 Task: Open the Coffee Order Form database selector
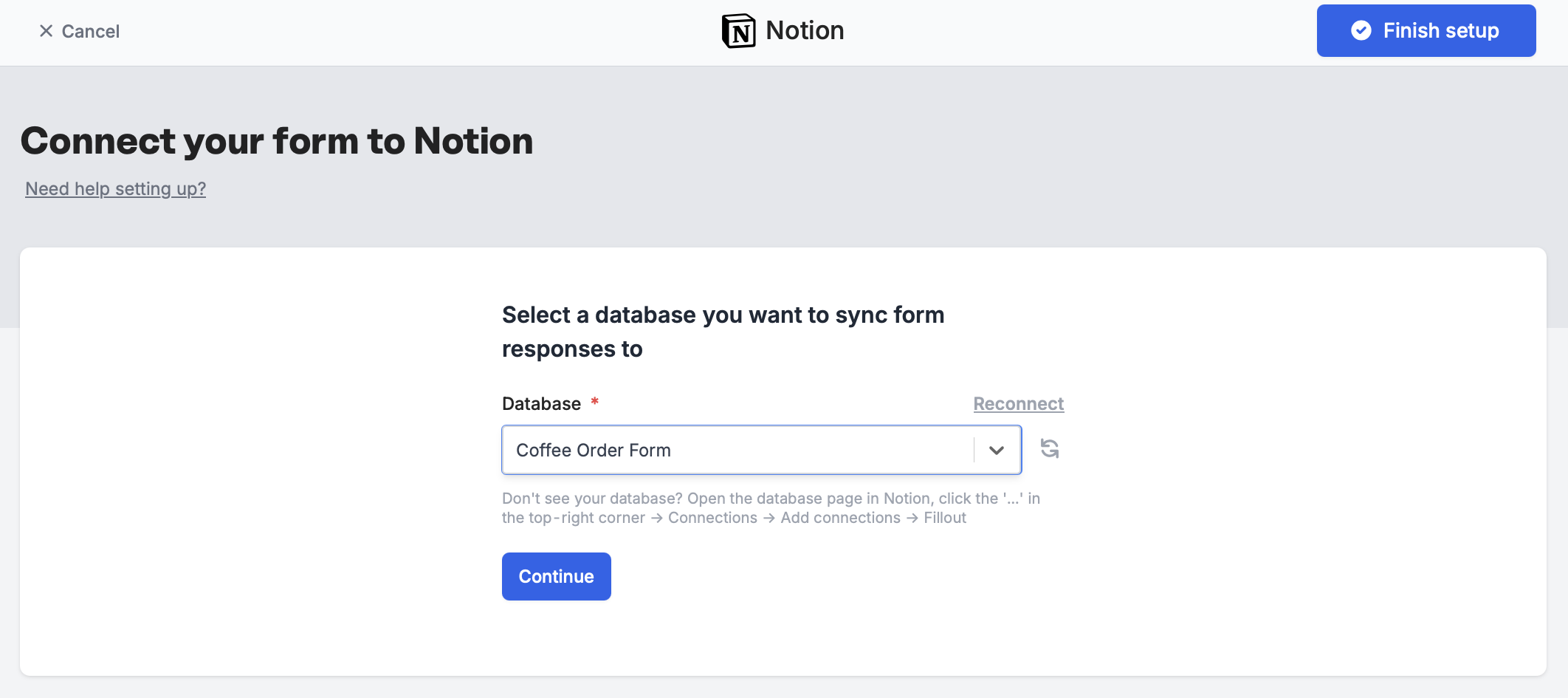click(760, 449)
